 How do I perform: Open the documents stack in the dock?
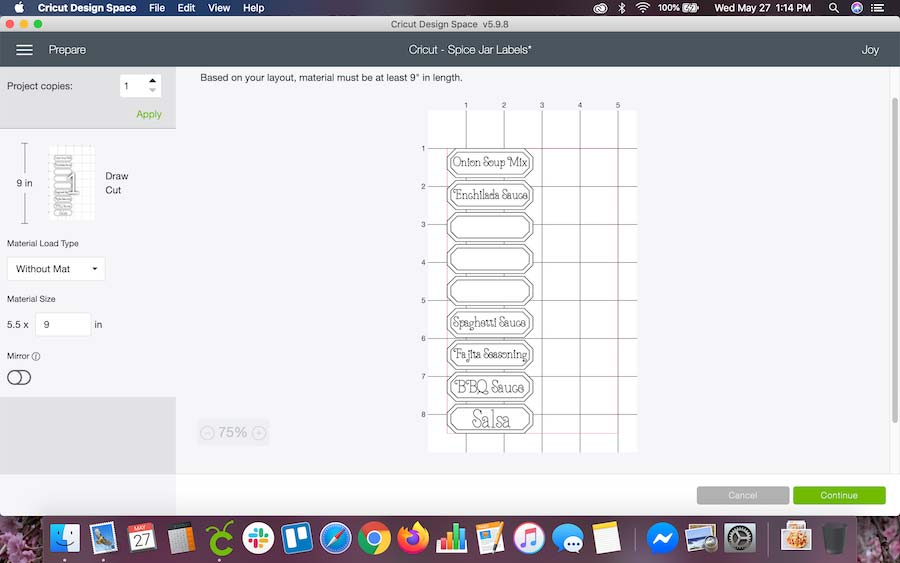pos(796,537)
